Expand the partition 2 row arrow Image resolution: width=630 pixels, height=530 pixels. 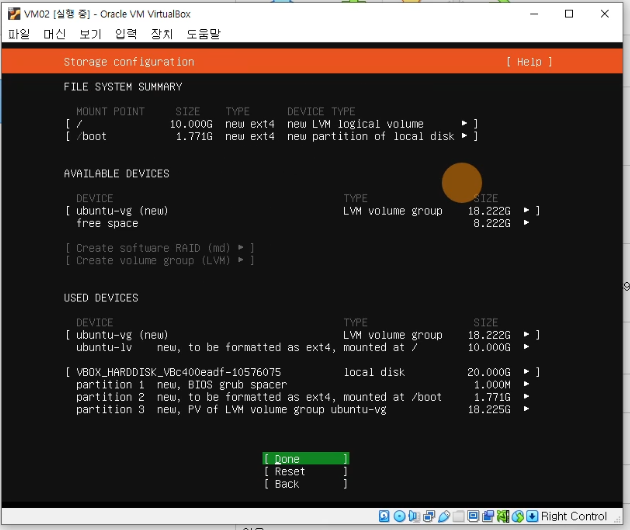[526, 397]
